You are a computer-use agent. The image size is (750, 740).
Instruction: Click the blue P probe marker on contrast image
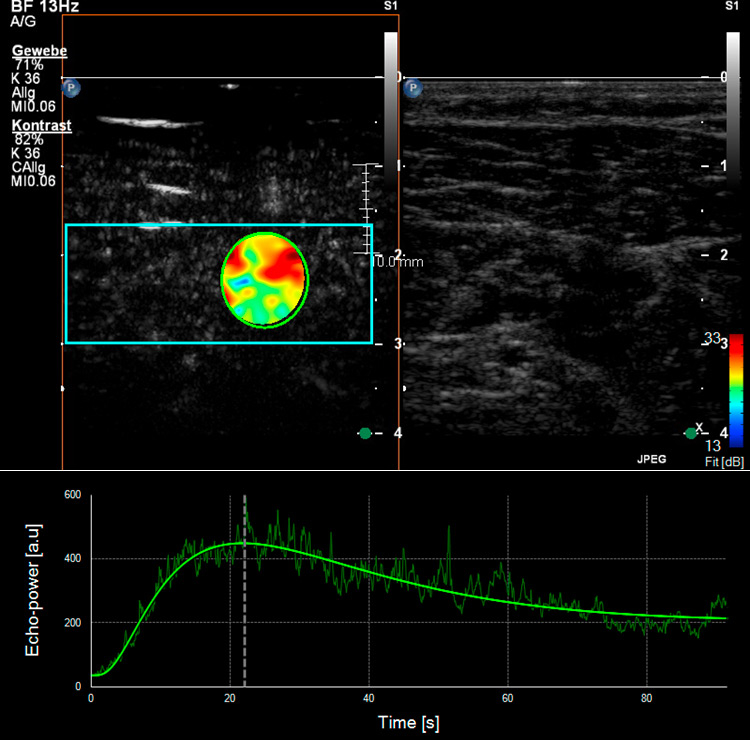72,89
